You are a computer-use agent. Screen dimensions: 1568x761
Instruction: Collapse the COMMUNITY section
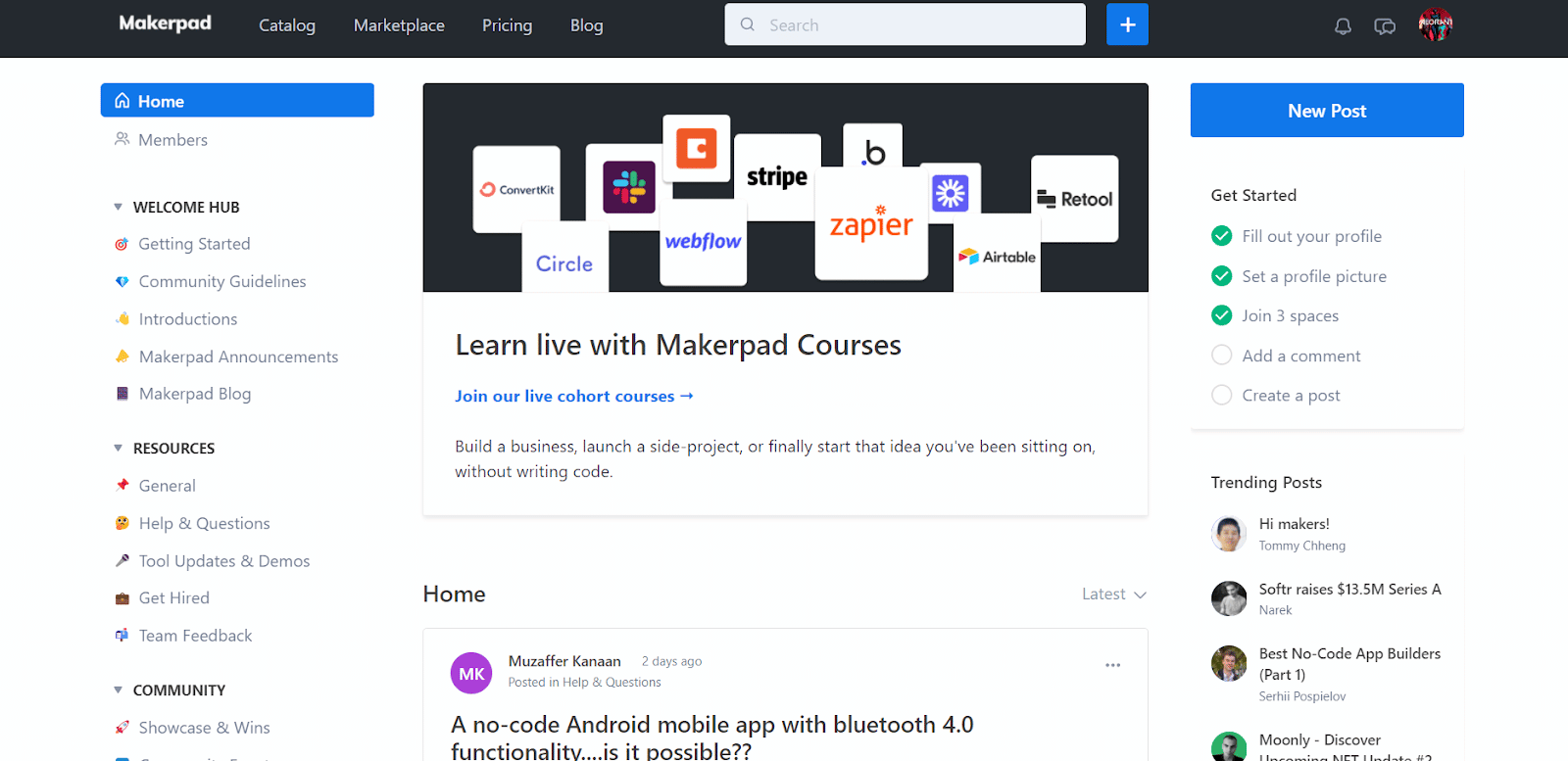[x=119, y=690]
